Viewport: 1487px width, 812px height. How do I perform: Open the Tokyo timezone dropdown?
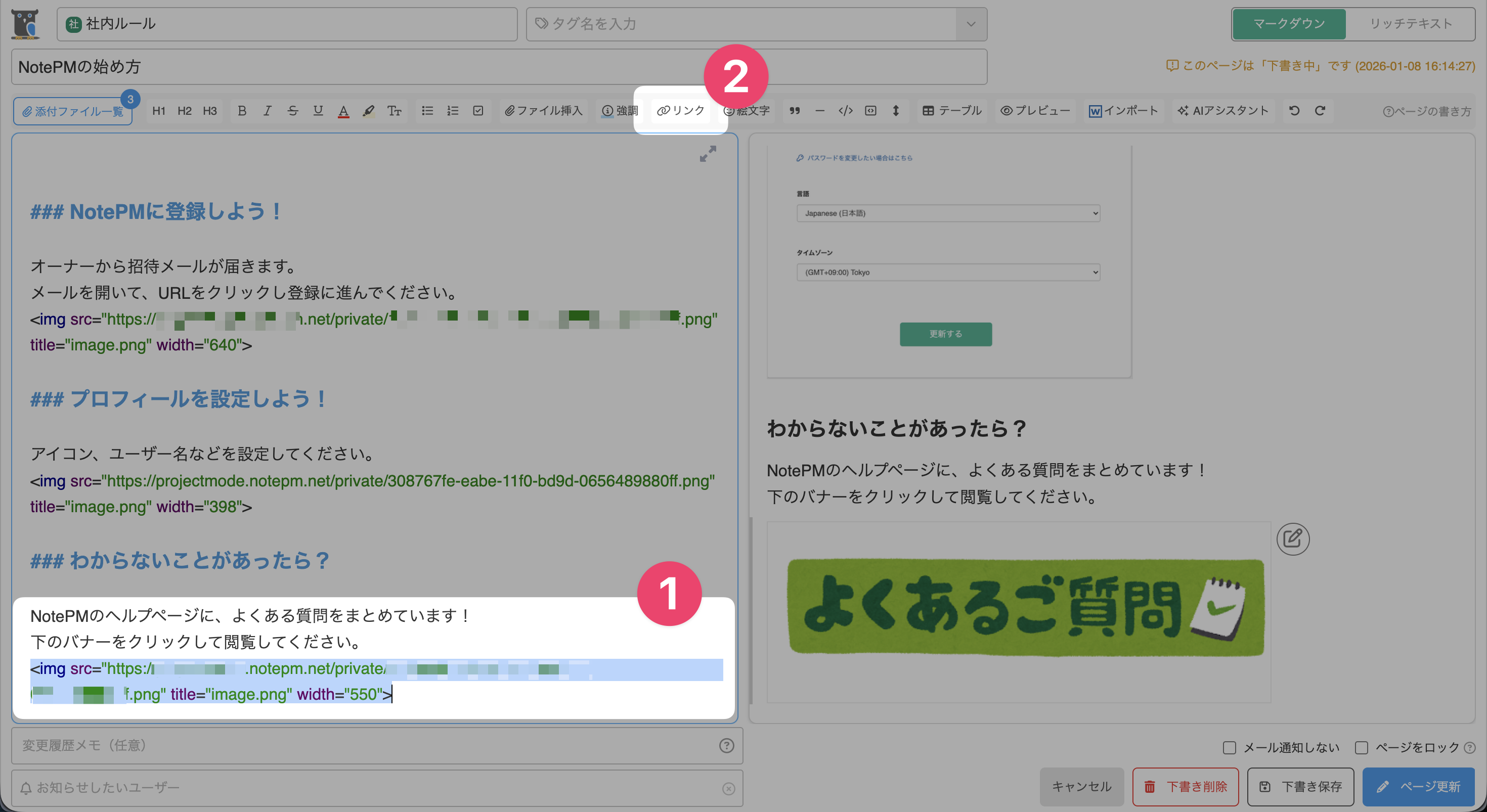pos(948,272)
